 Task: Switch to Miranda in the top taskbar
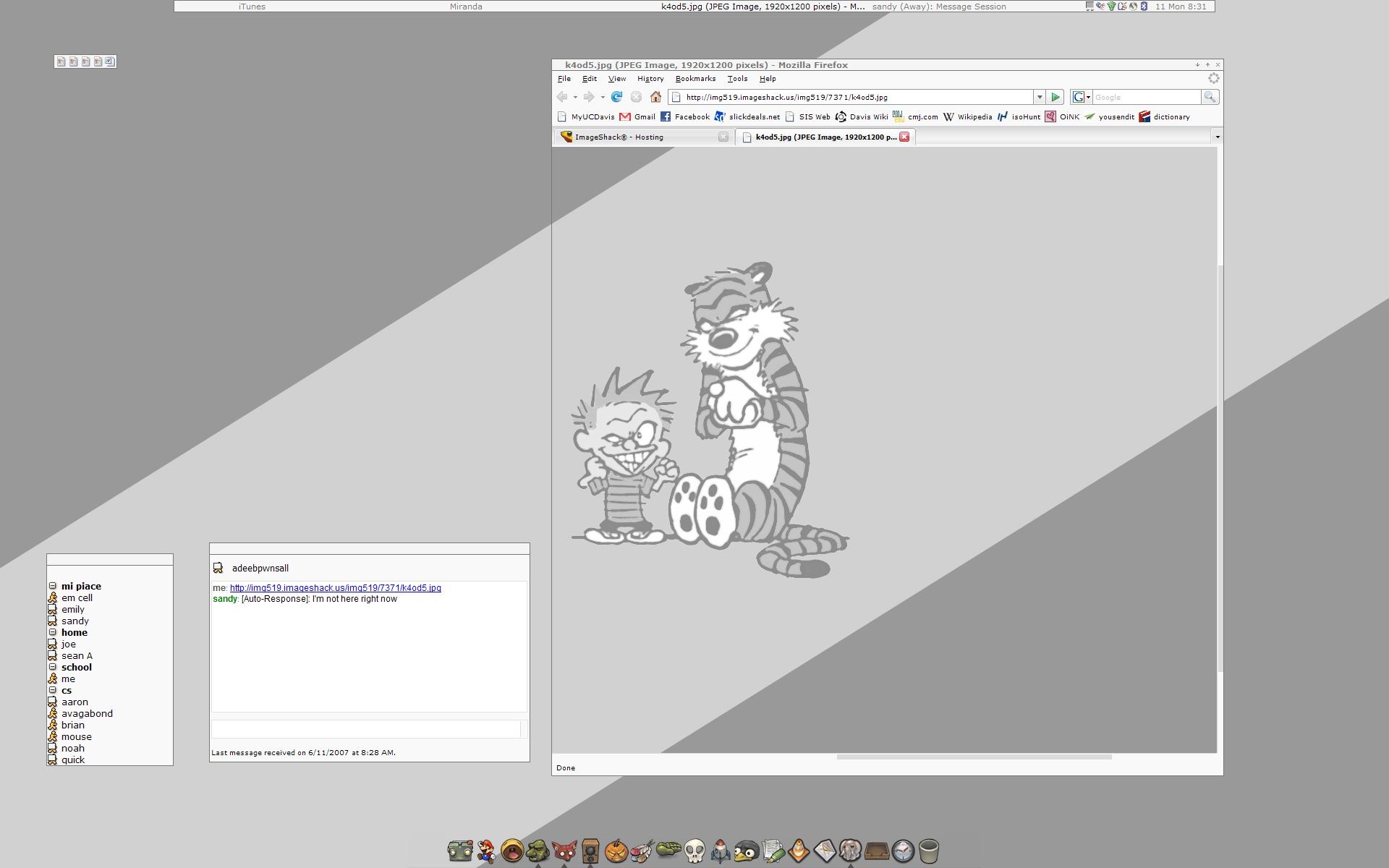point(466,7)
